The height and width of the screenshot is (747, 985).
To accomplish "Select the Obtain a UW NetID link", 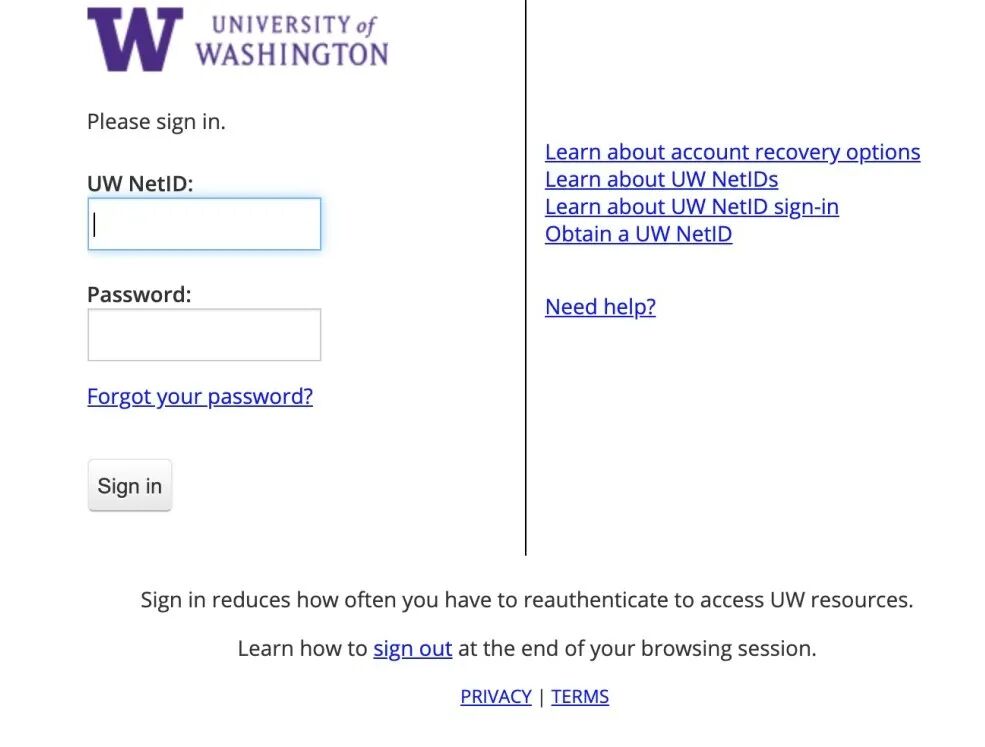I will click(x=638, y=234).
